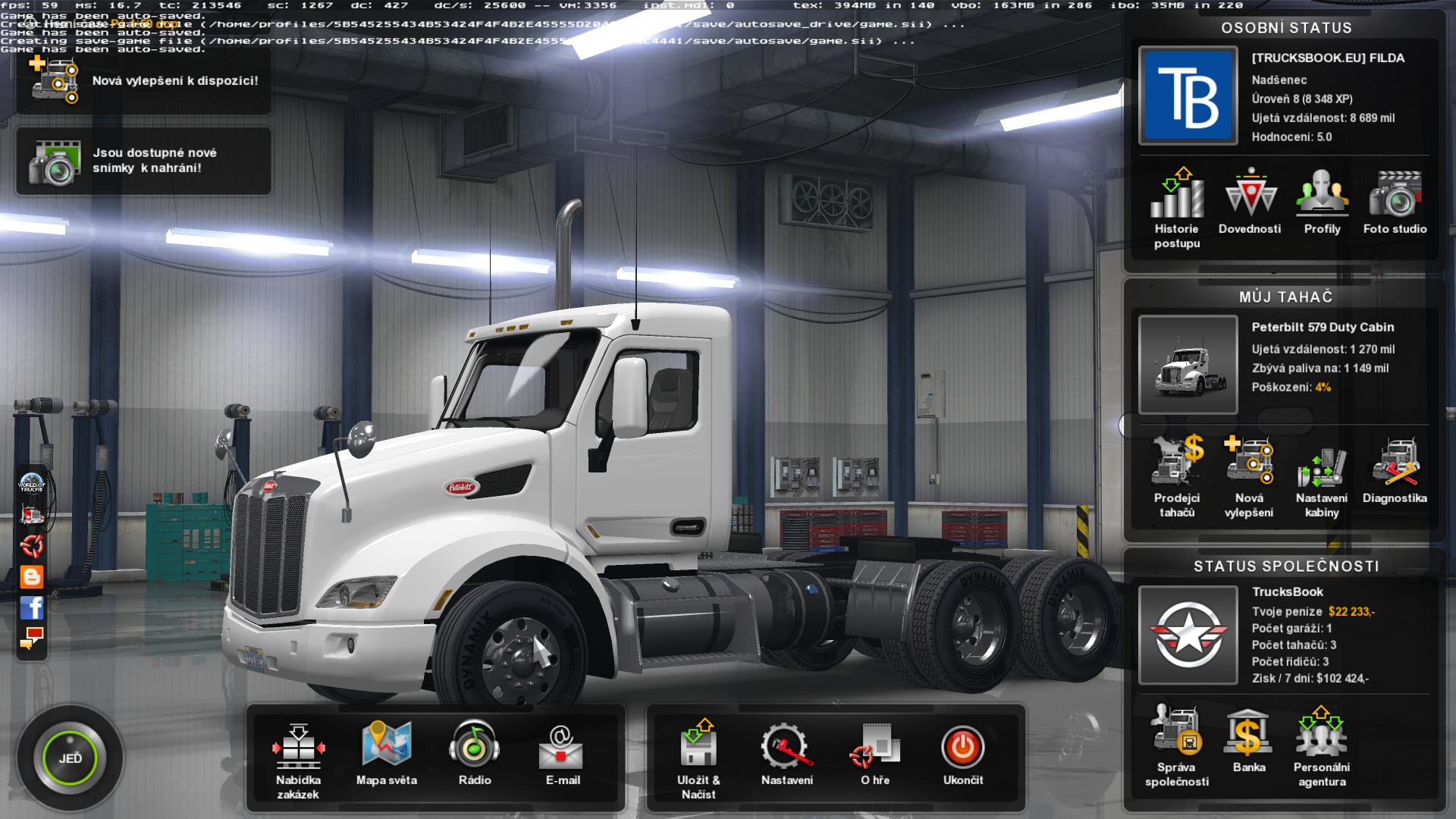The height and width of the screenshot is (819, 1456).
Task: Open truck Diagnostika screen
Action: [1395, 471]
